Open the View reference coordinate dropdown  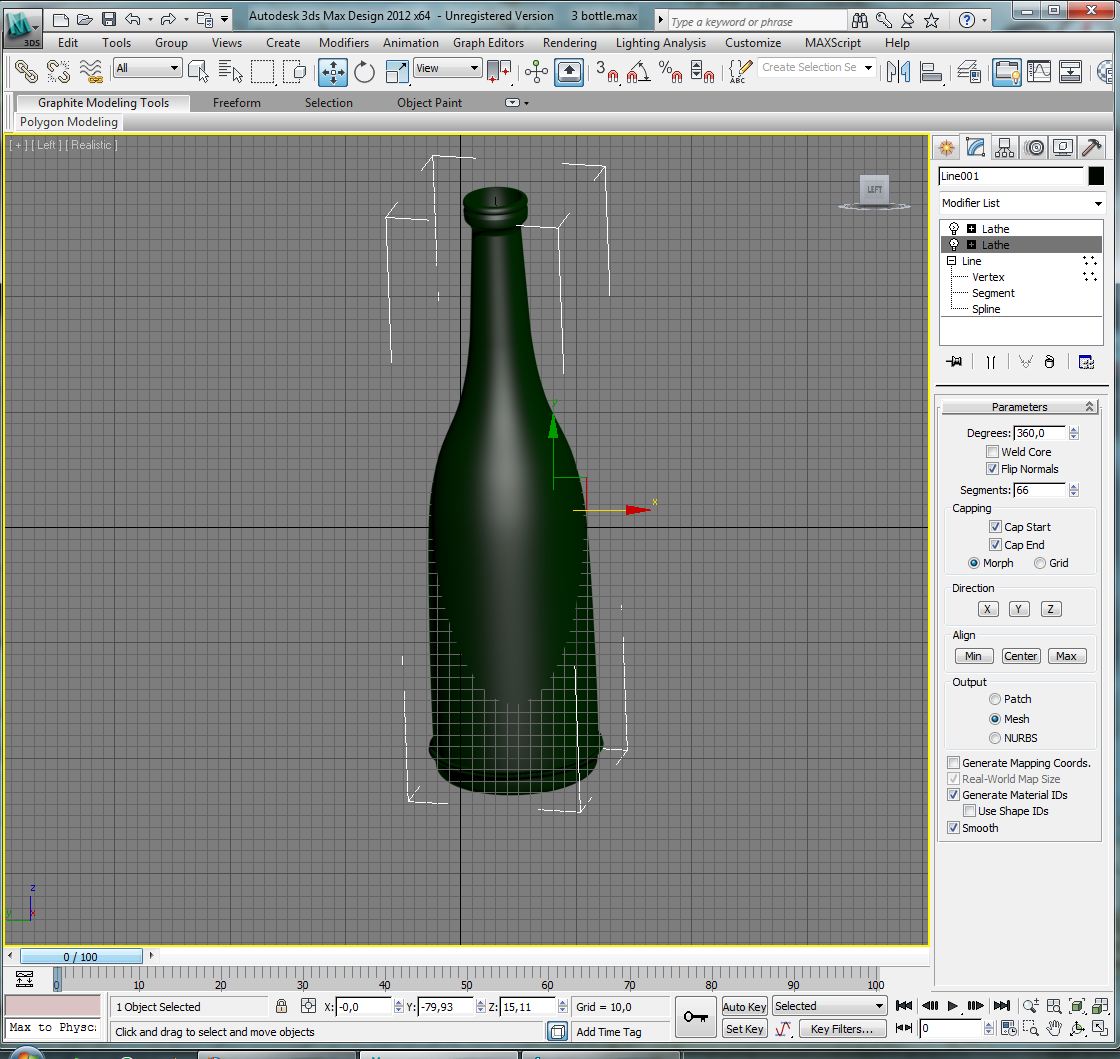(x=448, y=68)
